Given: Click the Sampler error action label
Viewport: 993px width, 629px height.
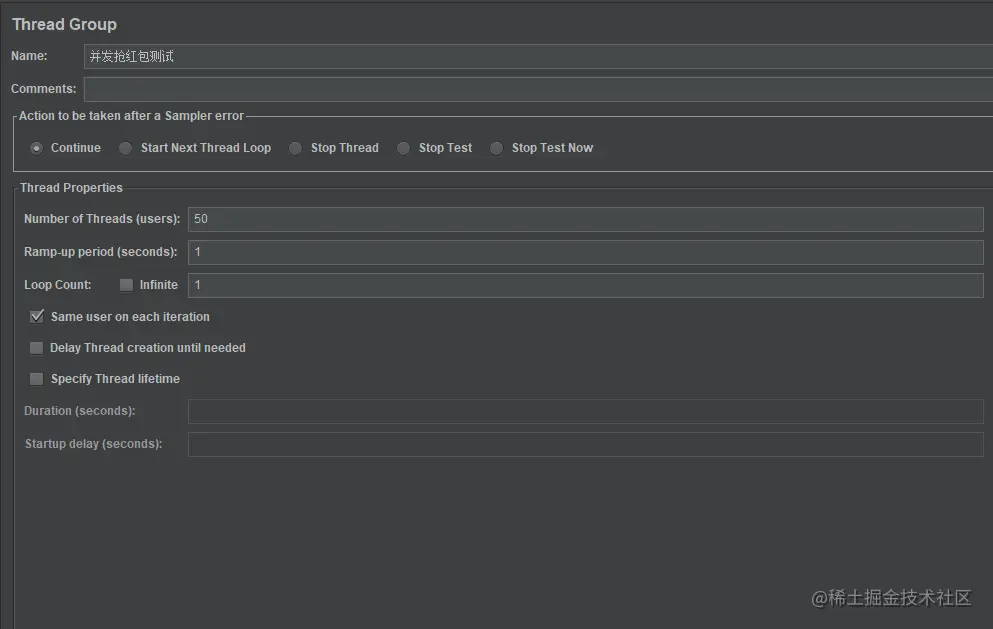Looking at the screenshot, I should pyautogui.click(x=131, y=116).
